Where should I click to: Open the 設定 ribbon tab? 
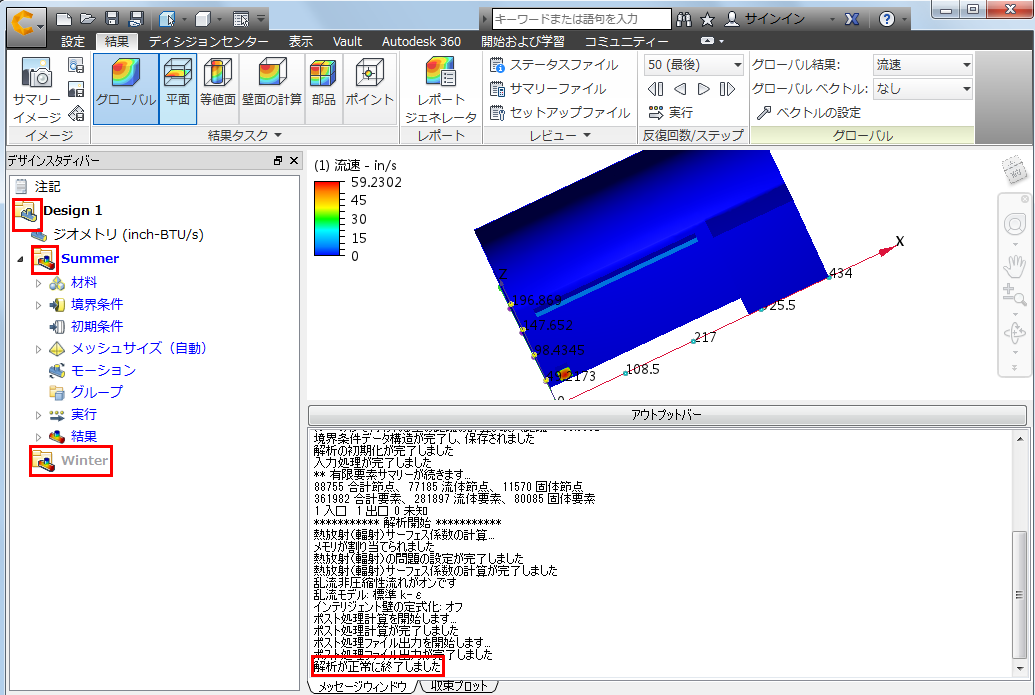73,41
